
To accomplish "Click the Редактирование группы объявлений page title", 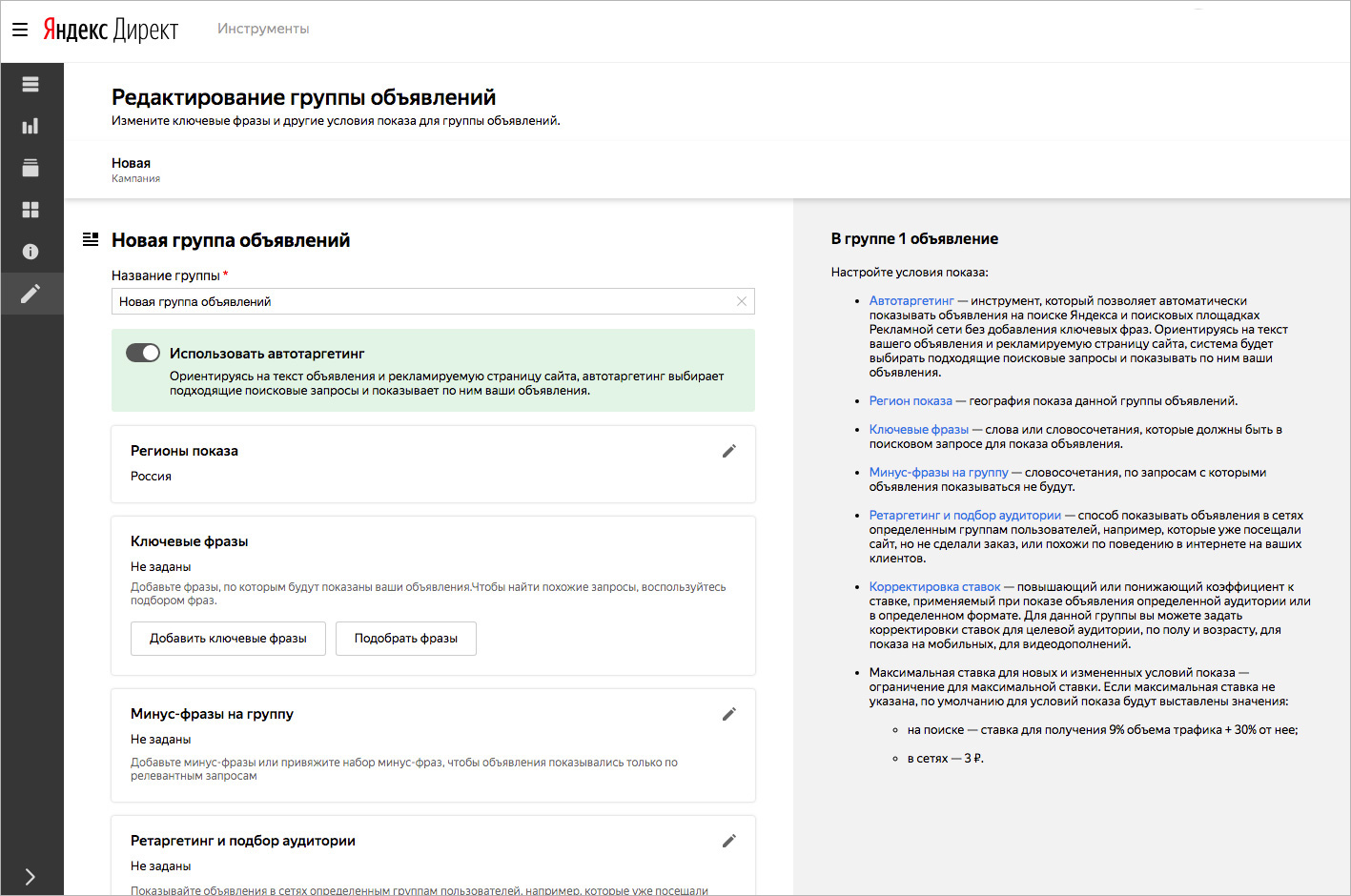I will (303, 97).
